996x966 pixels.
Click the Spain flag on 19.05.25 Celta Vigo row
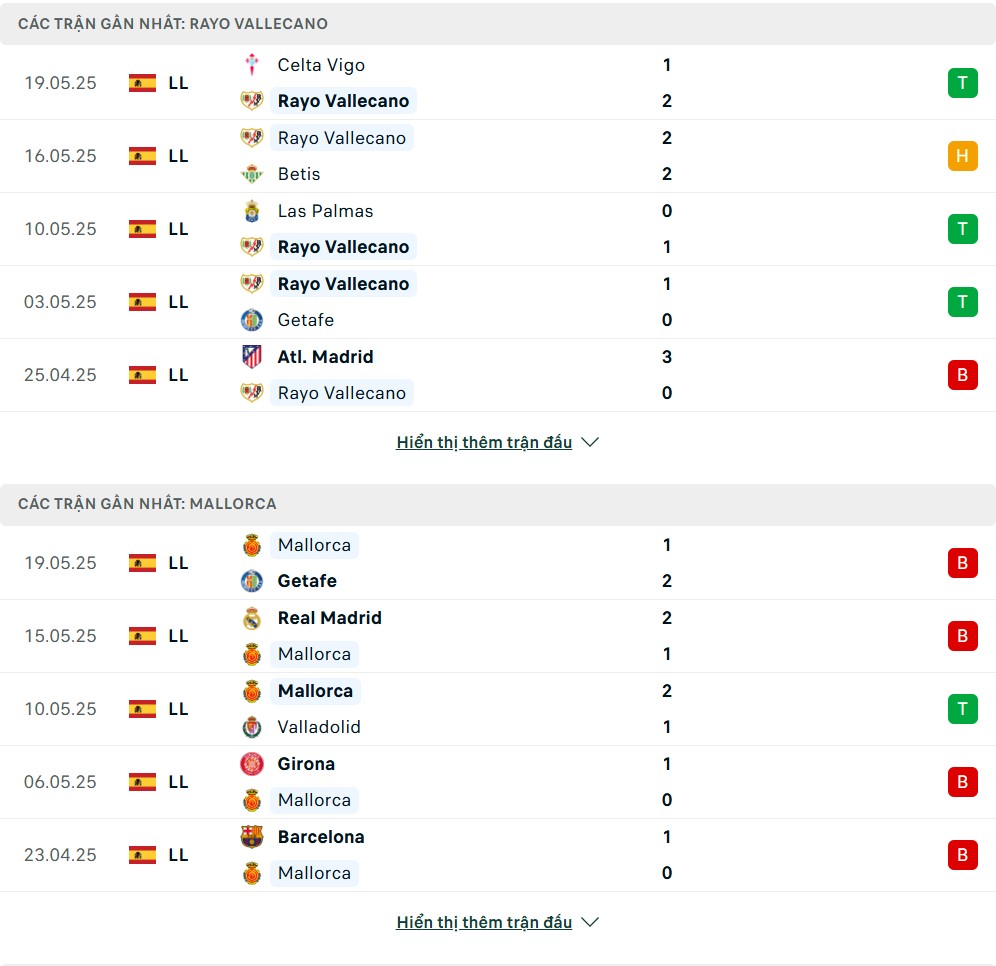pyautogui.click(x=142, y=83)
